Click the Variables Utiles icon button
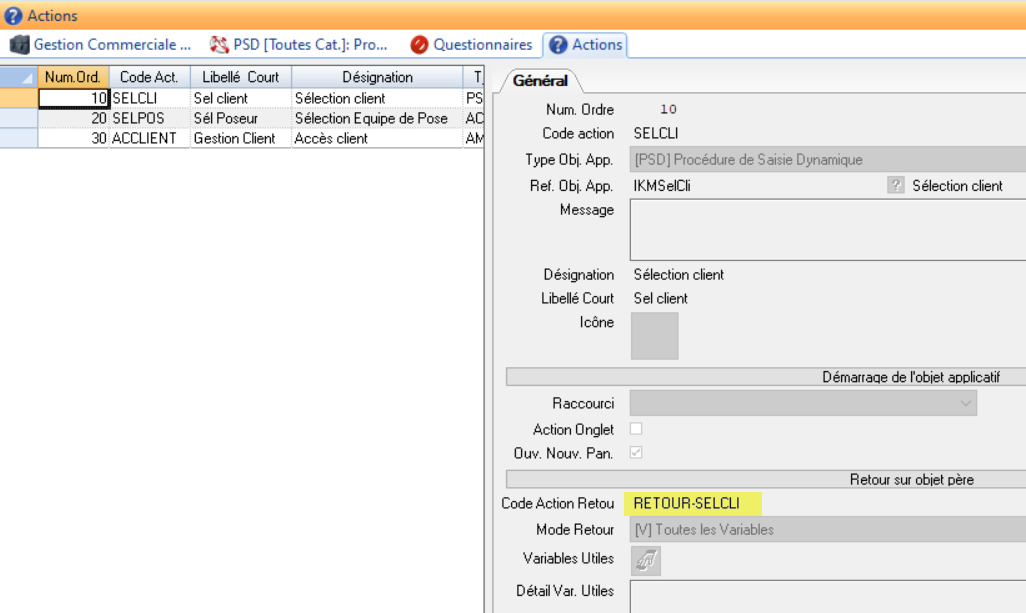Image resolution: width=1026 pixels, height=613 pixels. [645, 561]
